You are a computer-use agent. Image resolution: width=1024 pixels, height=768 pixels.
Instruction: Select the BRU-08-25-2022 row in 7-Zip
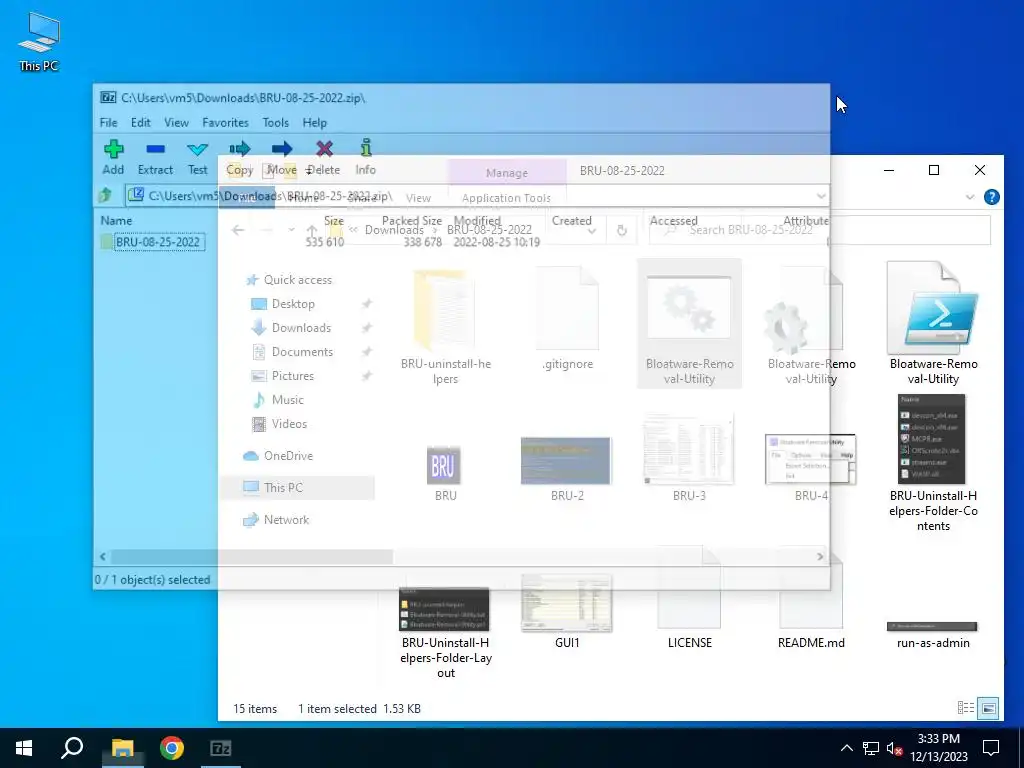coord(157,242)
